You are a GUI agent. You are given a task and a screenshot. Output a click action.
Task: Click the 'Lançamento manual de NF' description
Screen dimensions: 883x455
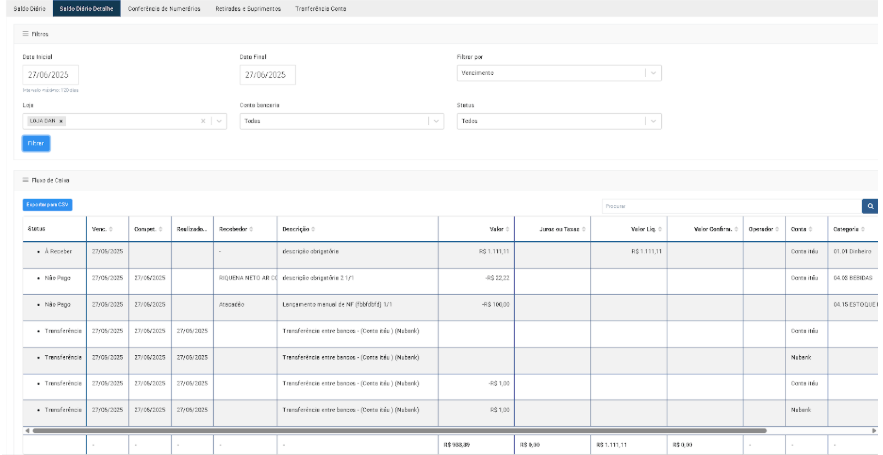(x=337, y=304)
